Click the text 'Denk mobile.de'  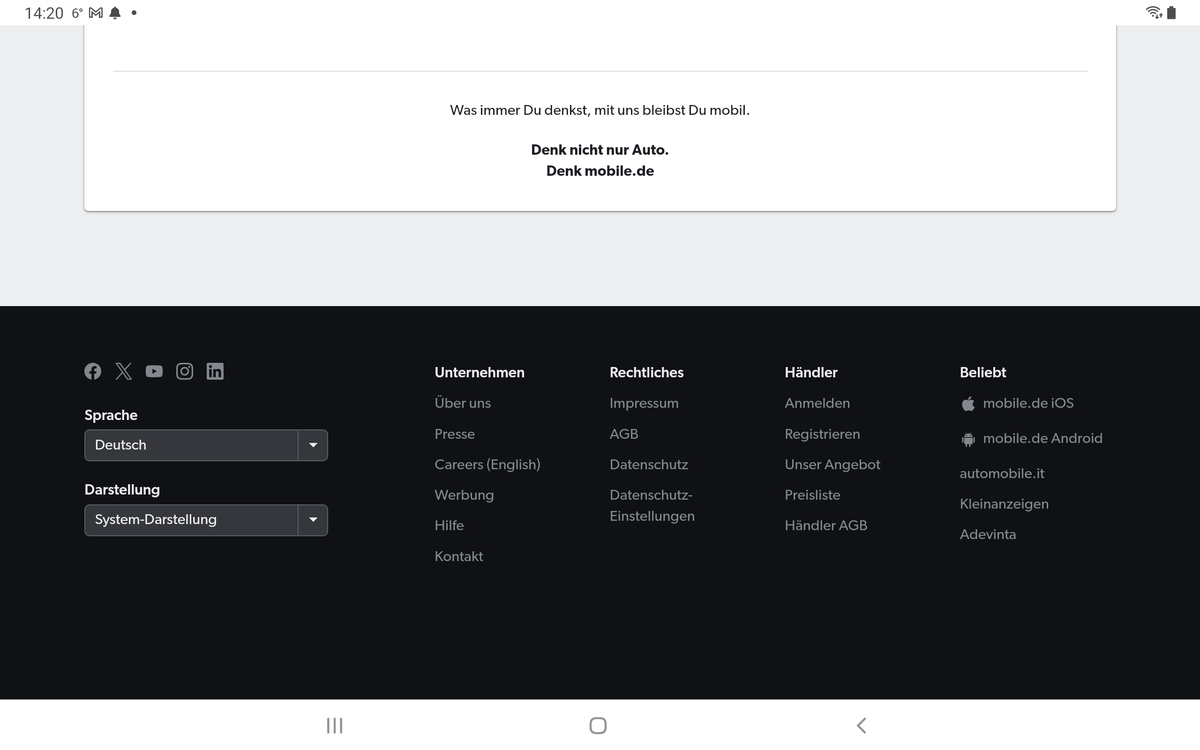coord(600,171)
